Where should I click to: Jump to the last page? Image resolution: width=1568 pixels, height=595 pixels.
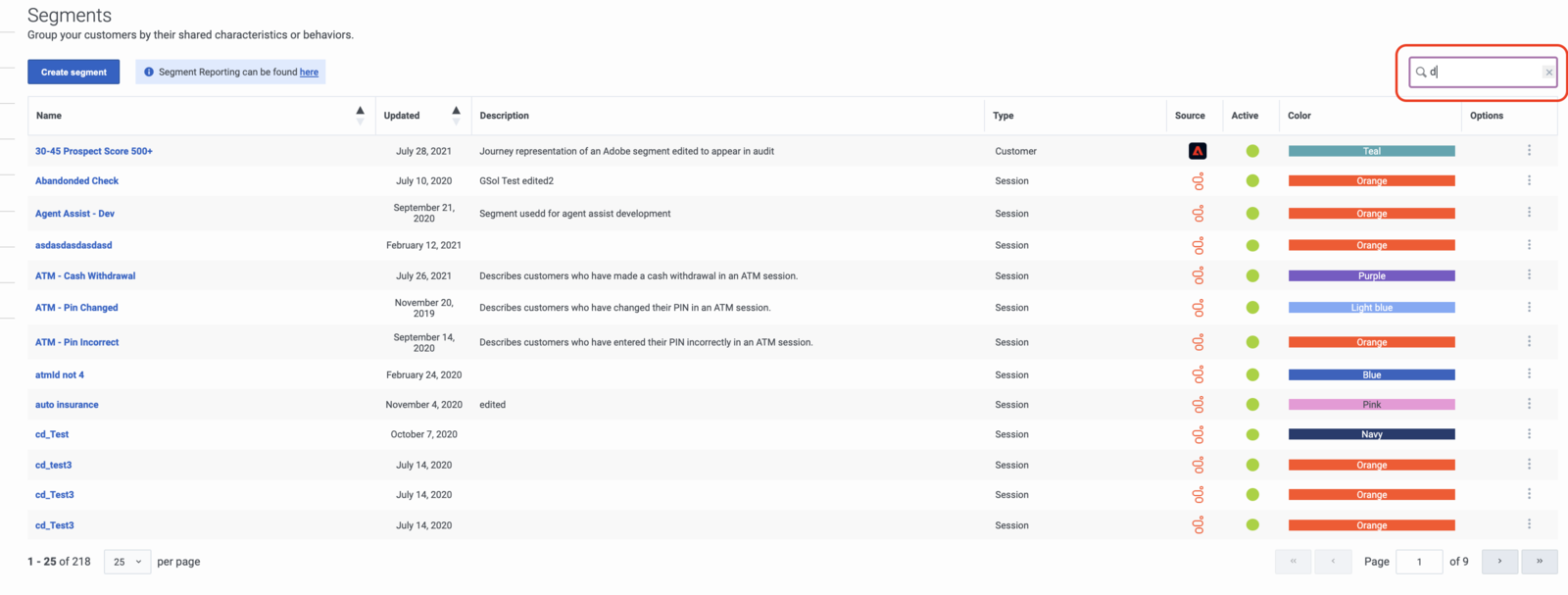pyautogui.click(x=1540, y=561)
